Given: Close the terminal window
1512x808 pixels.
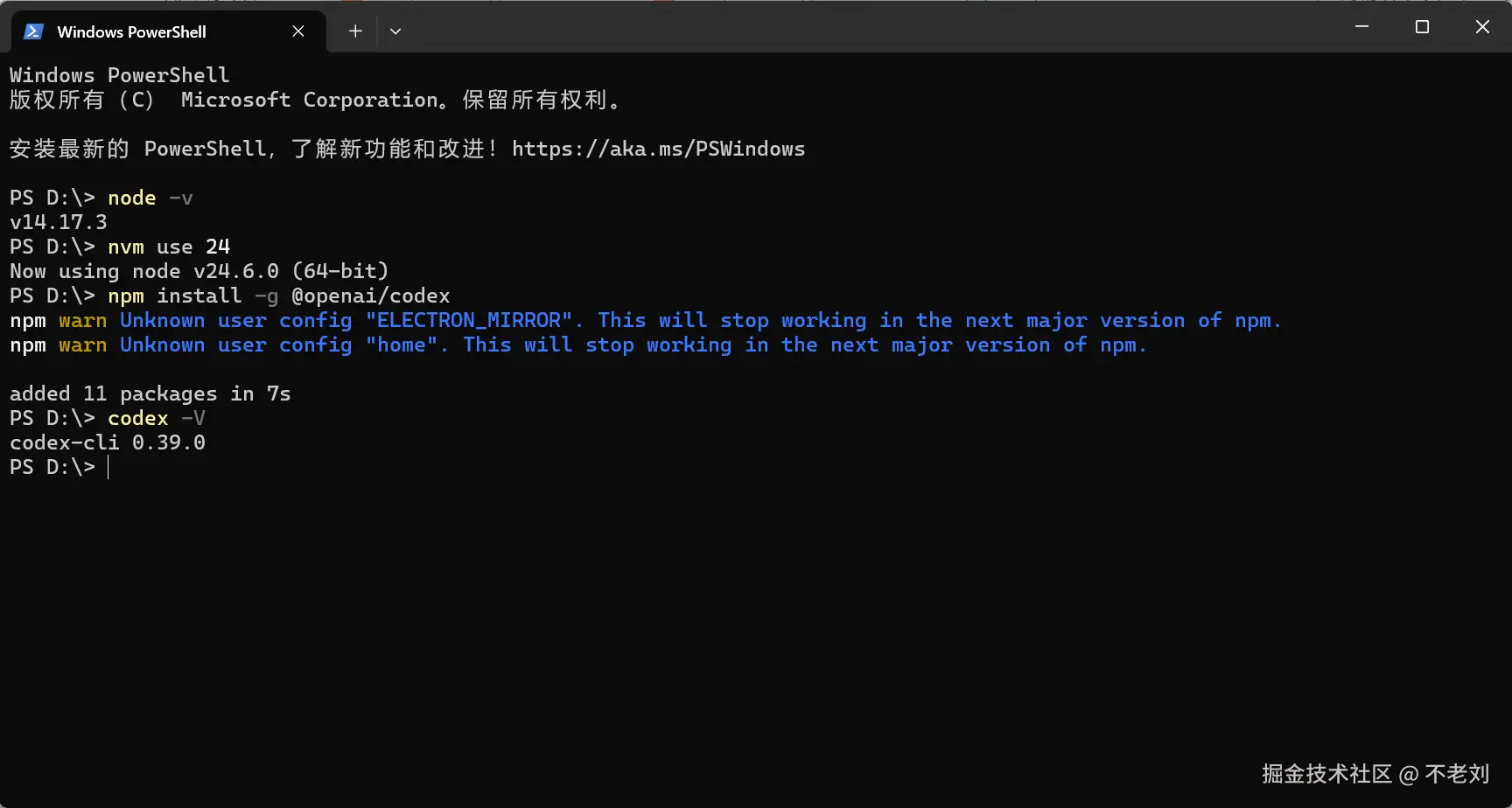Looking at the screenshot, I should pyautogui.click(x=1482, y=27).
